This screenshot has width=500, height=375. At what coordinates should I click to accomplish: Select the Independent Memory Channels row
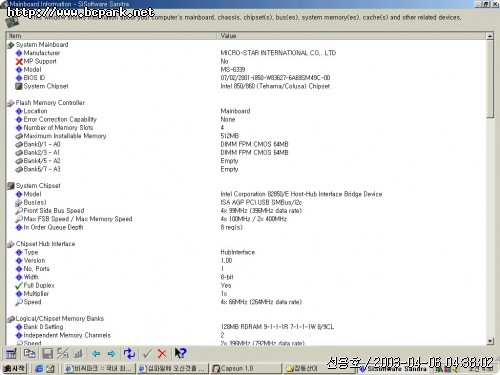point(246,335)
